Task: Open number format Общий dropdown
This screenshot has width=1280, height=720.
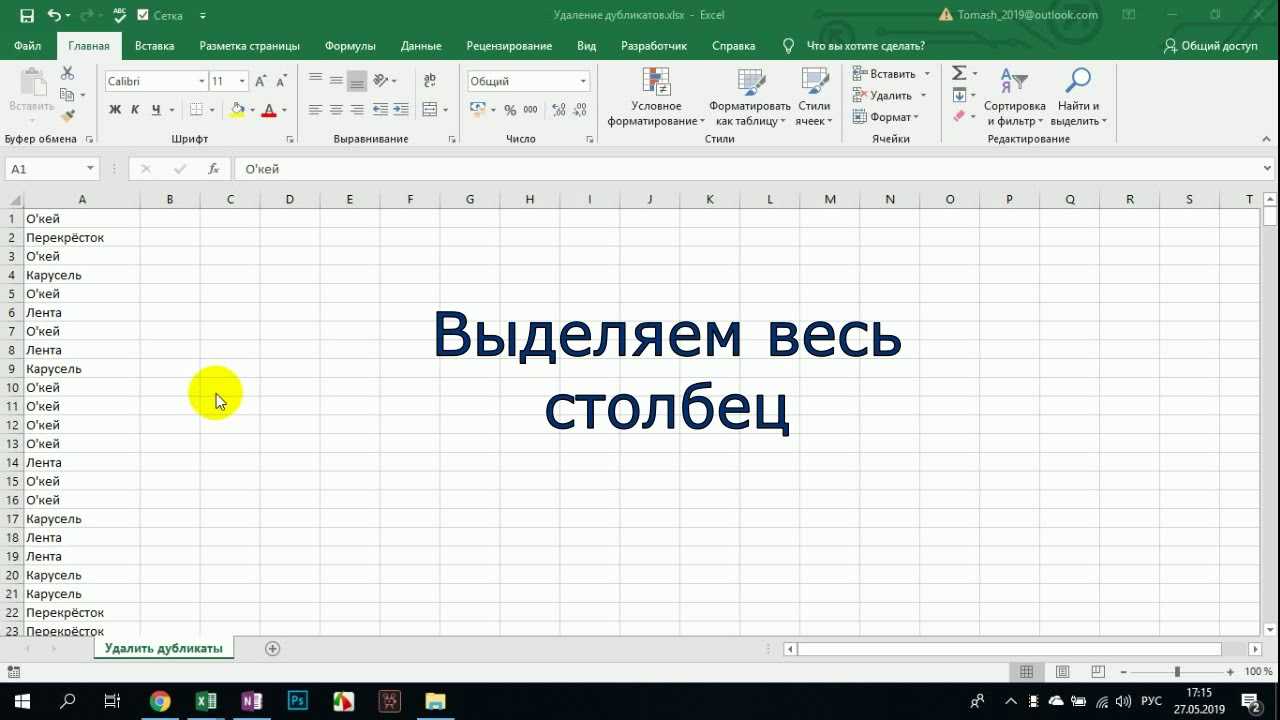Action: 583,81
